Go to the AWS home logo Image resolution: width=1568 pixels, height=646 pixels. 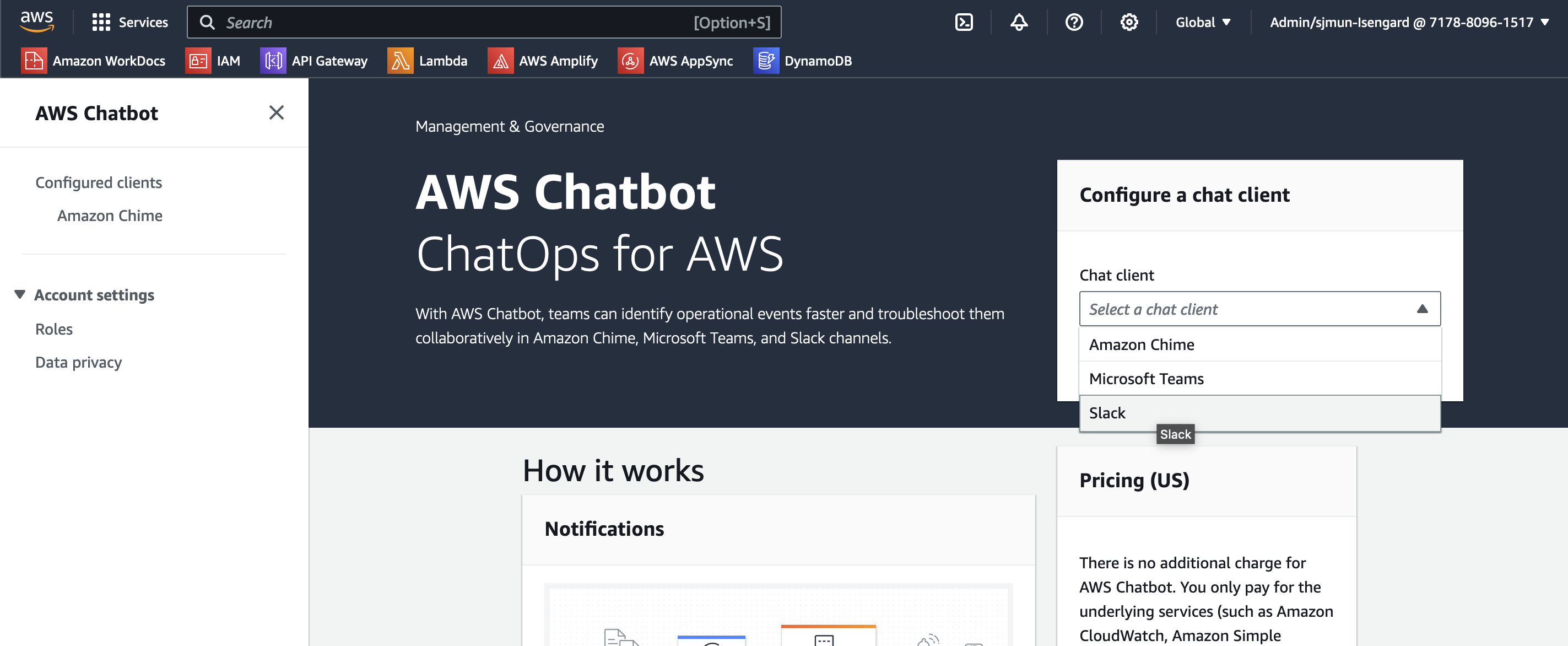tap(36, 21)
